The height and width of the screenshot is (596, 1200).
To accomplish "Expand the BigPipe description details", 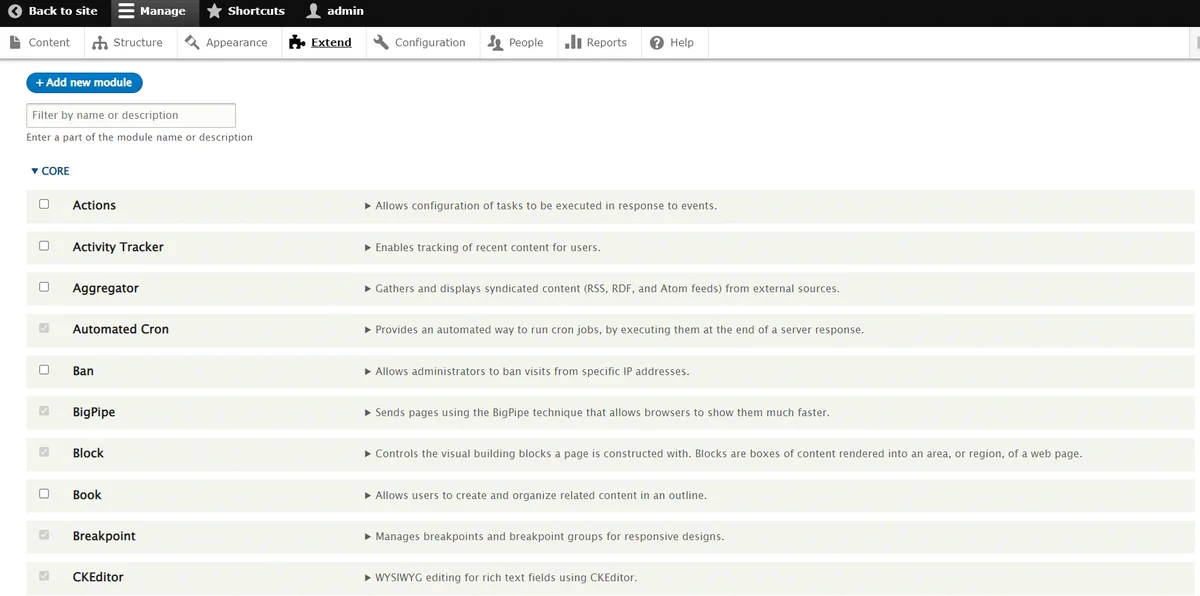I will coord(597,413).
